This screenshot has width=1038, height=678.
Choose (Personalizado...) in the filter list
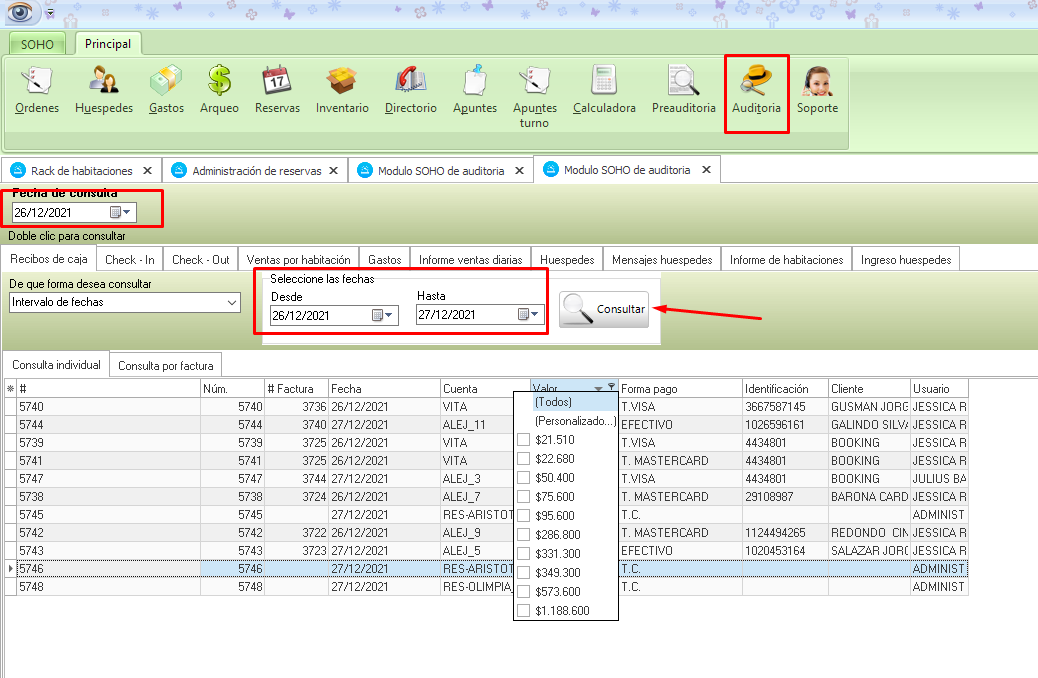coord(573,421)
